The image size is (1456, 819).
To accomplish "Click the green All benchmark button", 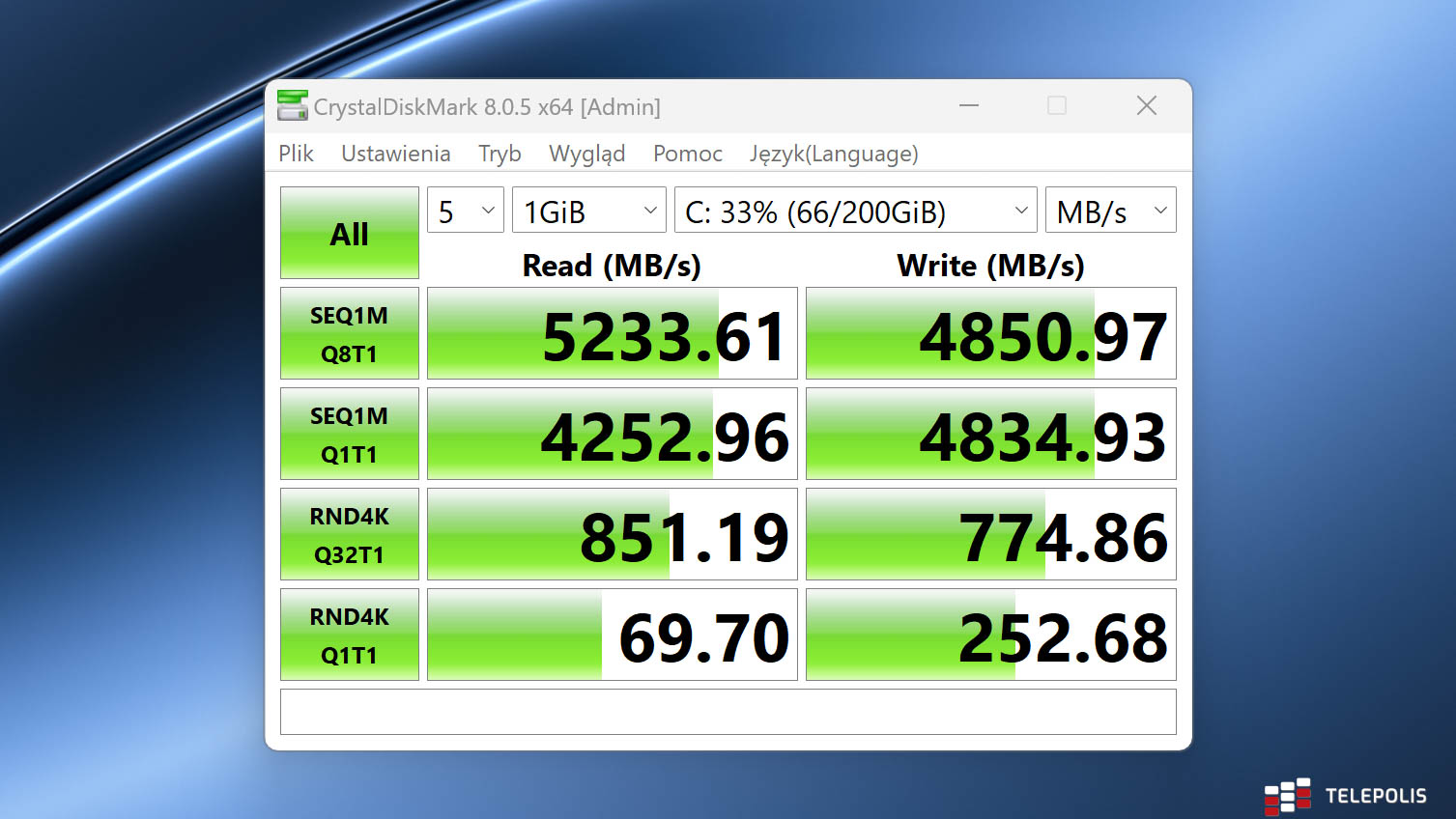I will tap(349, 234).
